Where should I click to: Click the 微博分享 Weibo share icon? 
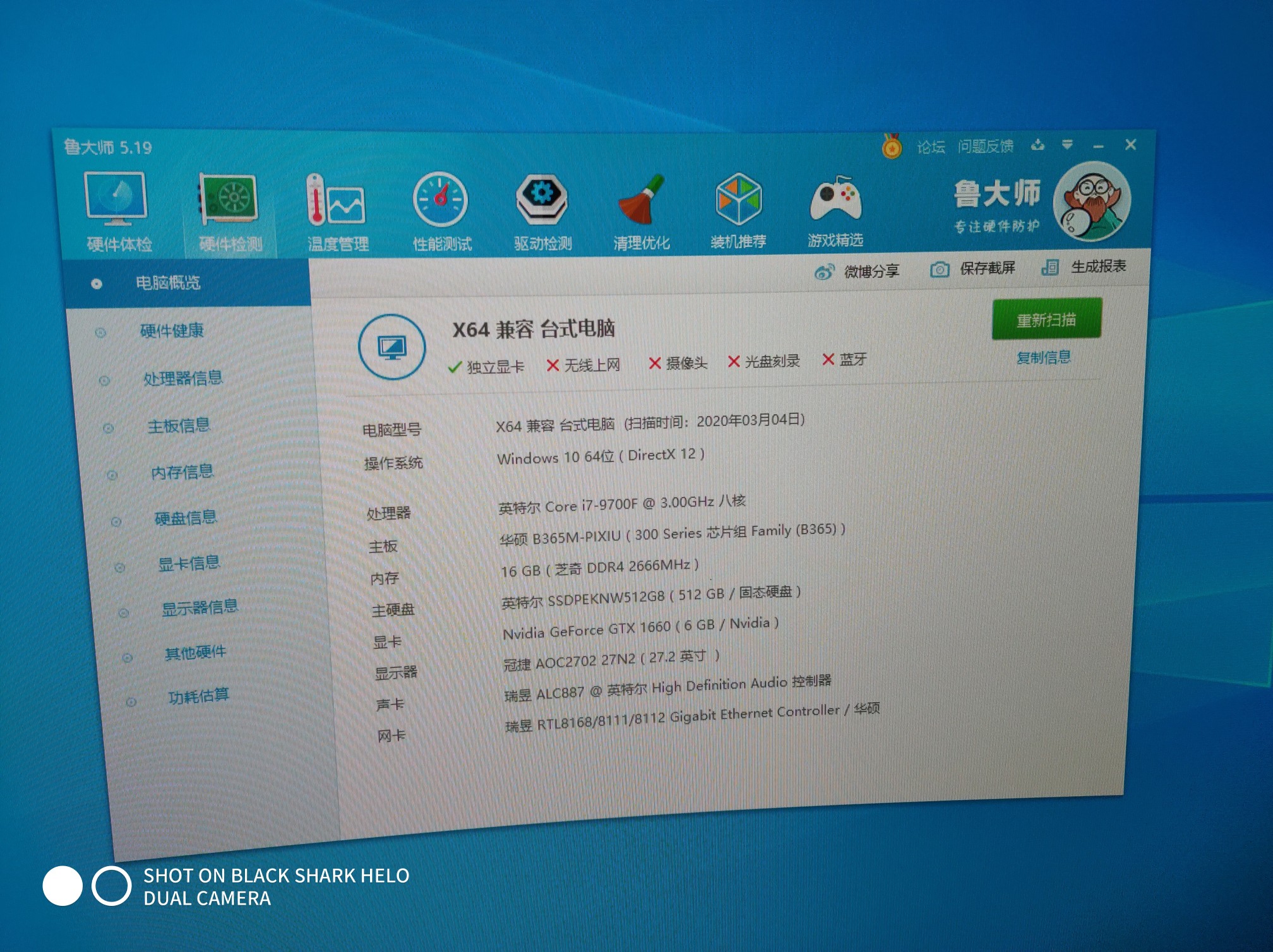(824, 273)
